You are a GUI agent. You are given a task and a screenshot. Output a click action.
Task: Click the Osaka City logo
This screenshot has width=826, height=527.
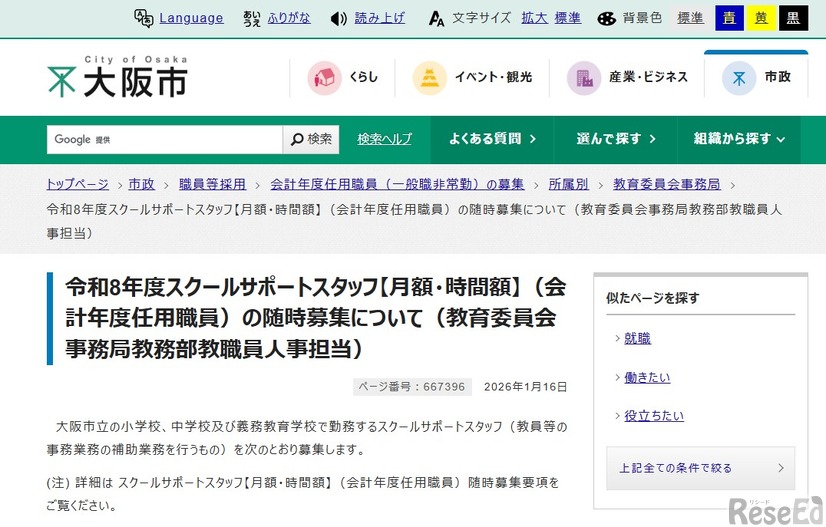click(117, 77)
